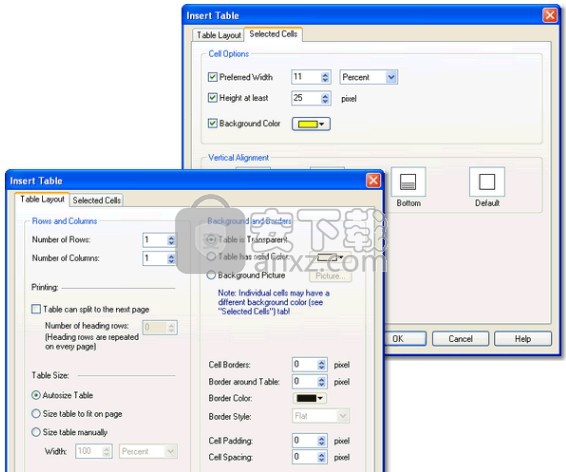
Task: Select Size table to fit on page
Action: tap(36, 414)
